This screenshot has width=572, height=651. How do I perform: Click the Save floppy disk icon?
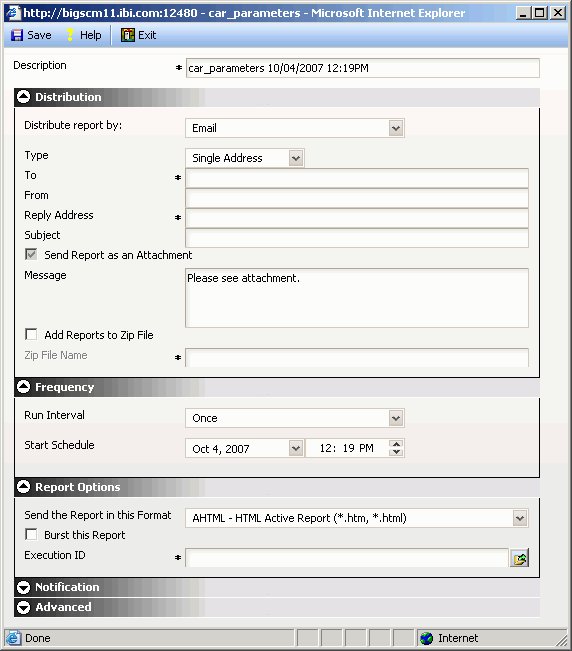(x=17, y=35)
